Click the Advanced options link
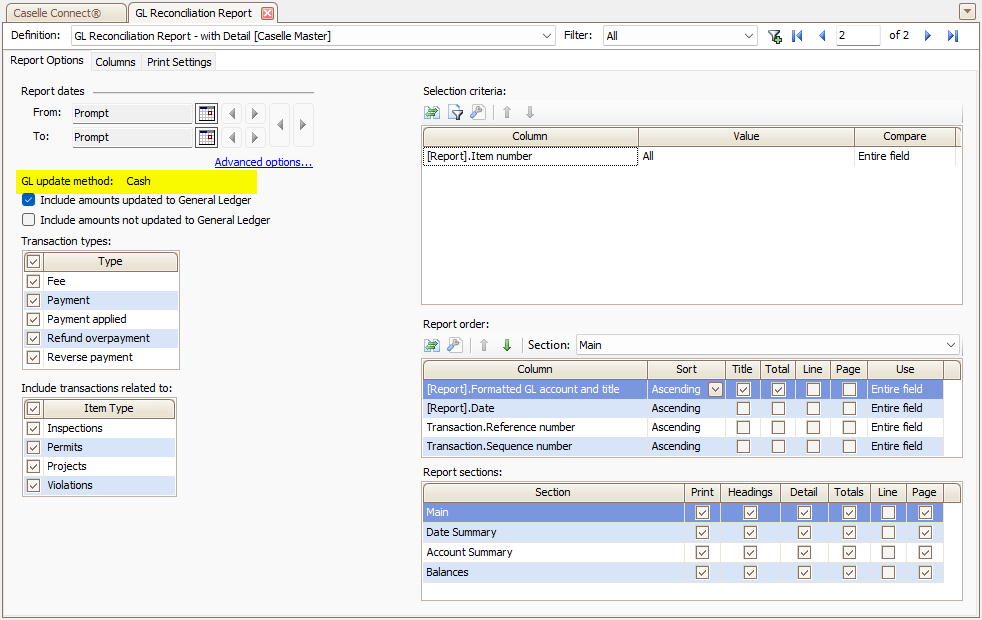This screenshot has width=982, height=620. 263,161
